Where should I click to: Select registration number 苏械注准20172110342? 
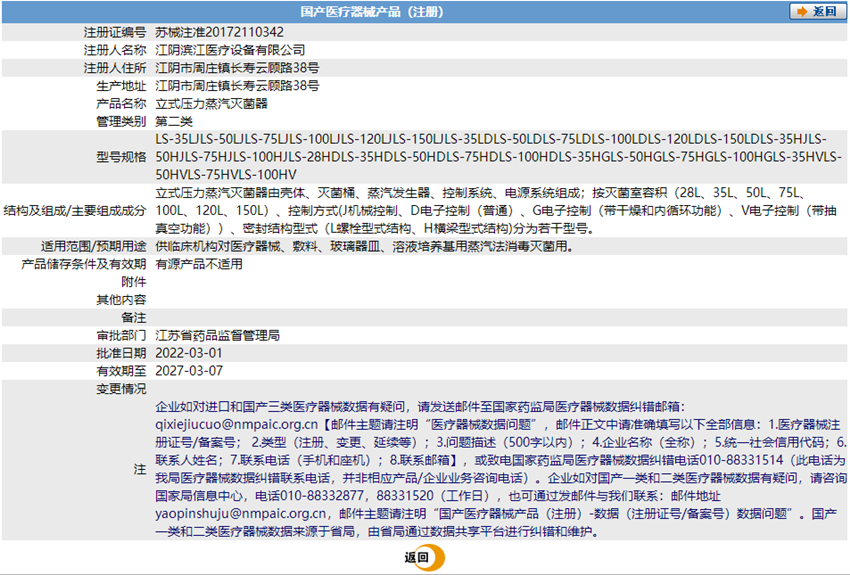click(x=220, y=32)
